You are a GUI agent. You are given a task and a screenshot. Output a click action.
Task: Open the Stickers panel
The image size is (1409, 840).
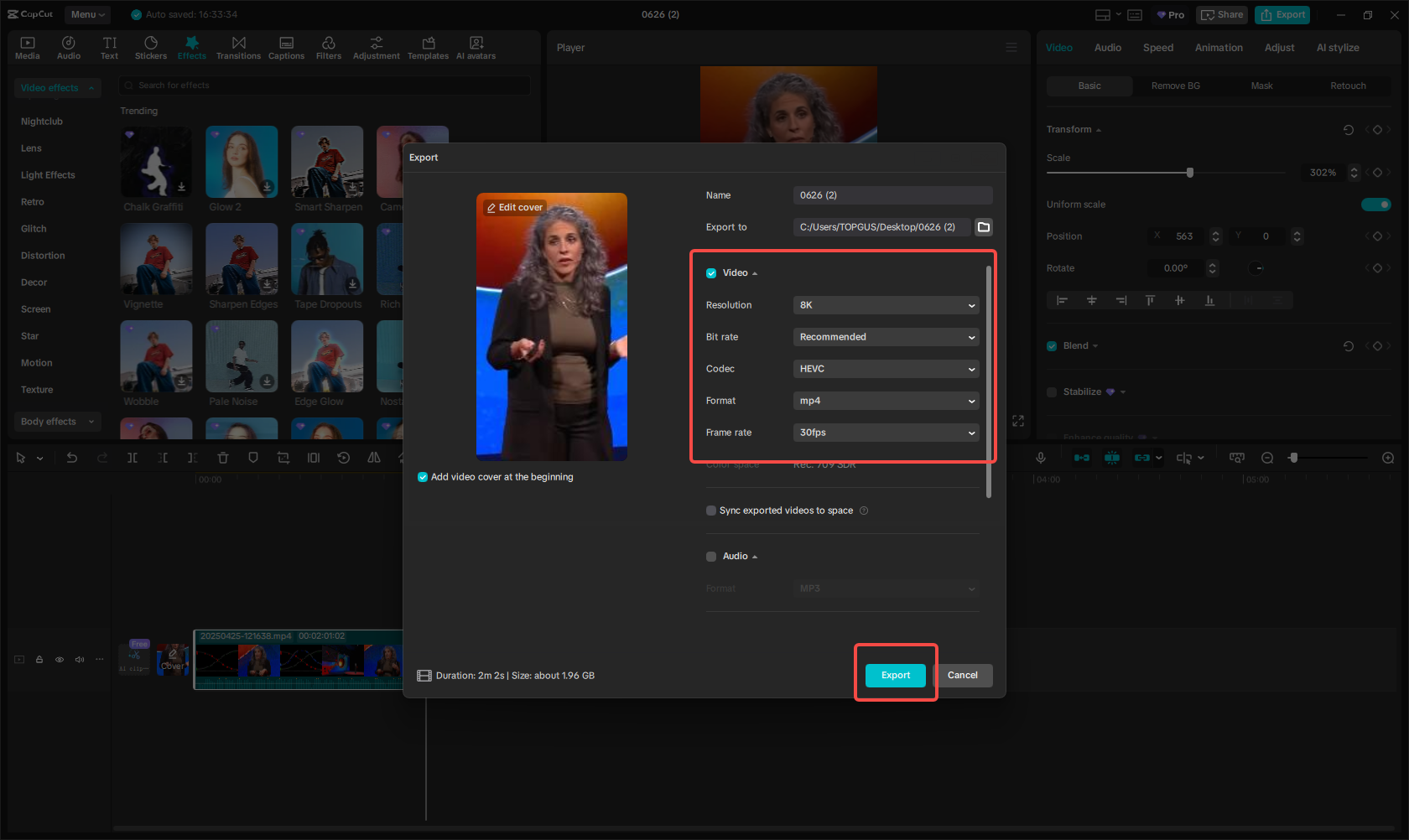(151, 47)
